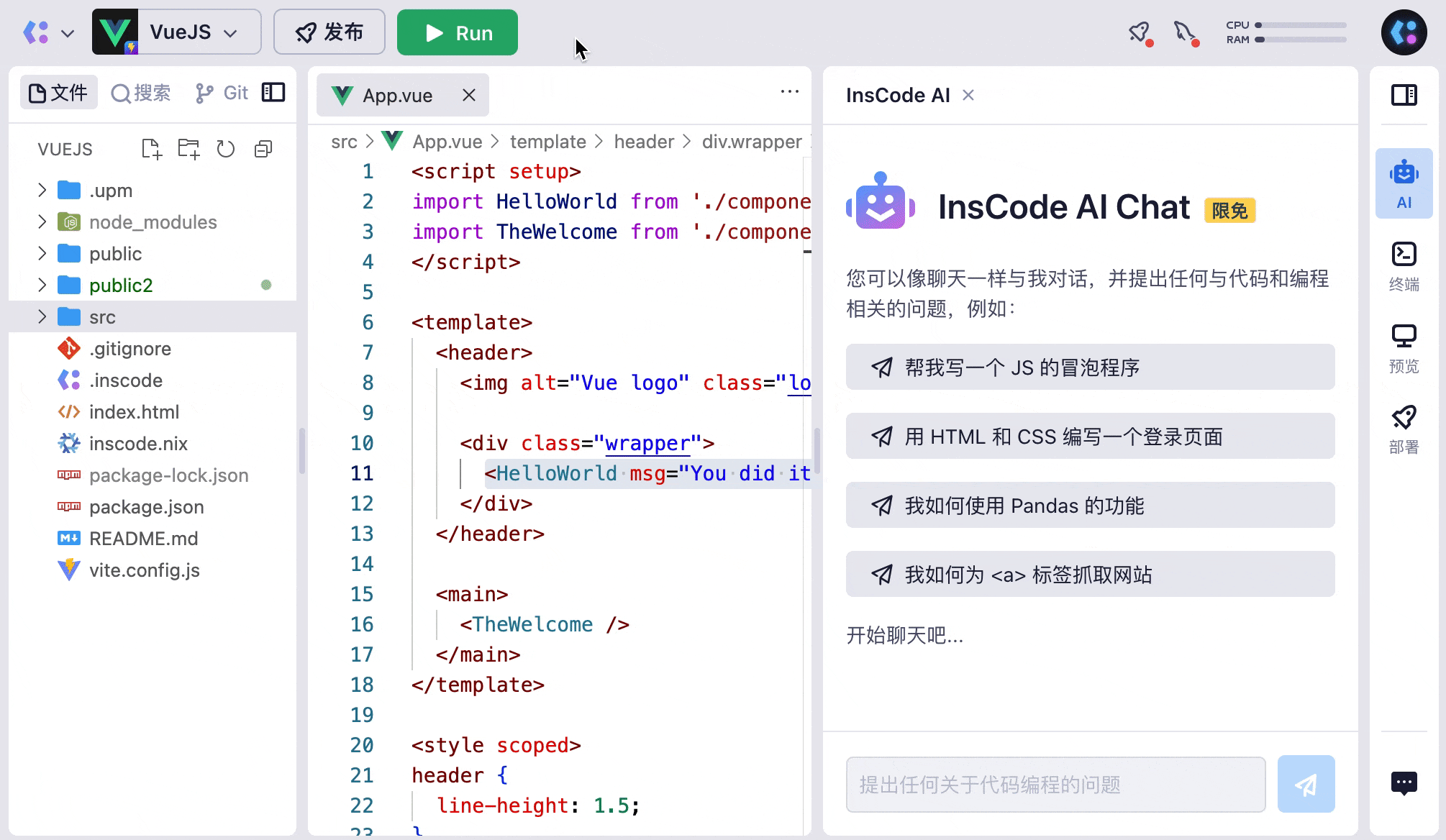
Task: Choose the HTML 和 CSS 登录页面 suggestion
Action: pyautogui.click(x=1090, y=436)
